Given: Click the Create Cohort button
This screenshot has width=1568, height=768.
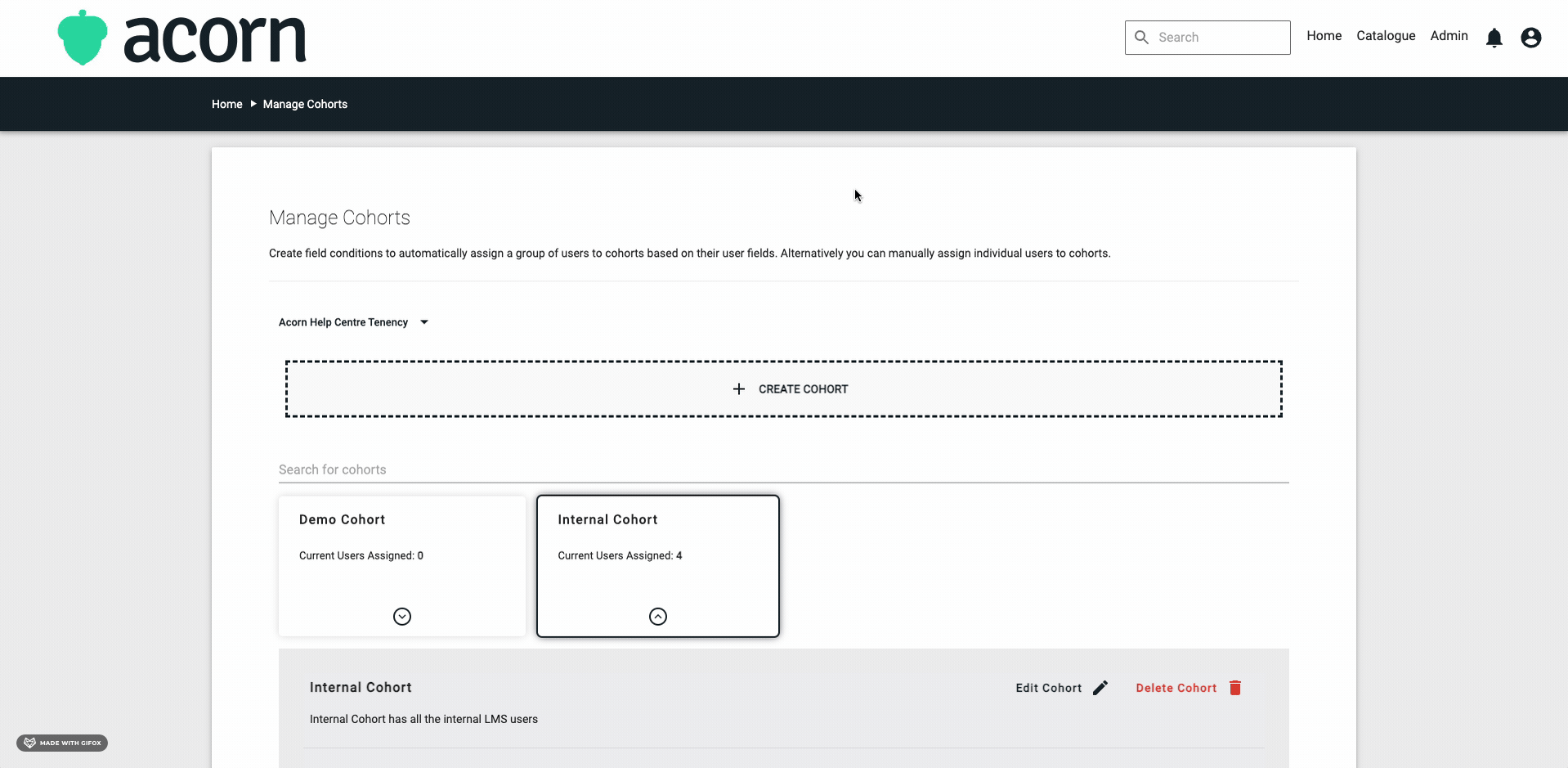Looking at the screenshot, I should (803, 389).
